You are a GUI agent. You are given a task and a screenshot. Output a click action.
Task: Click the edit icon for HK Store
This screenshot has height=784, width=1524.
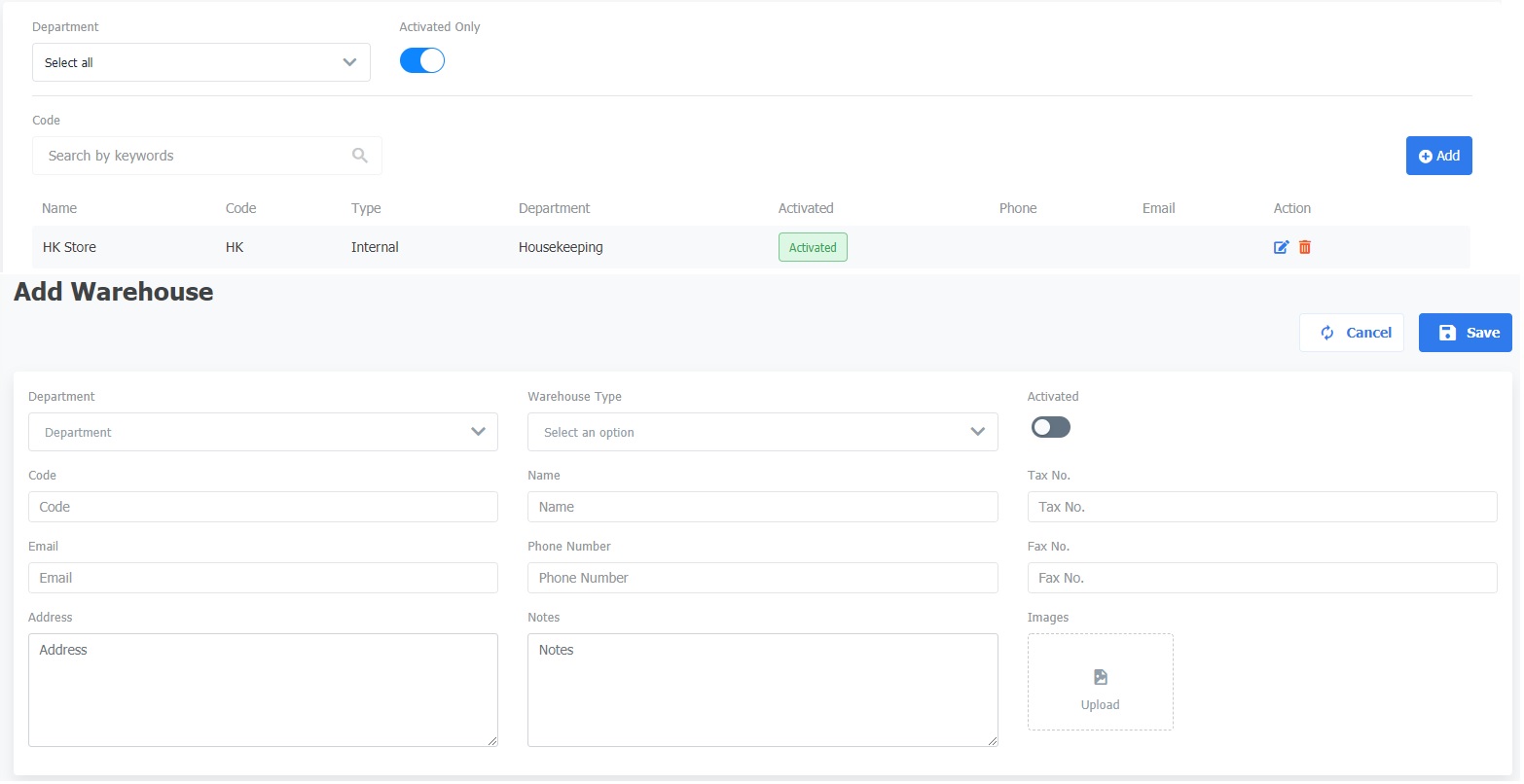tap(1281, 247)
